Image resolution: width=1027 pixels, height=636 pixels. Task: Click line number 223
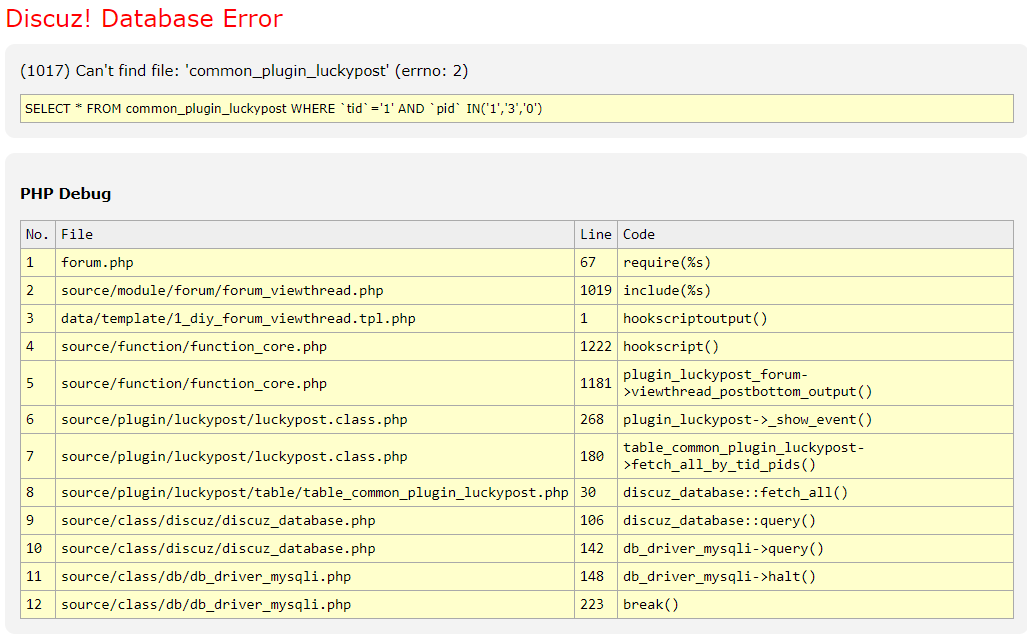tap(595, 605)
